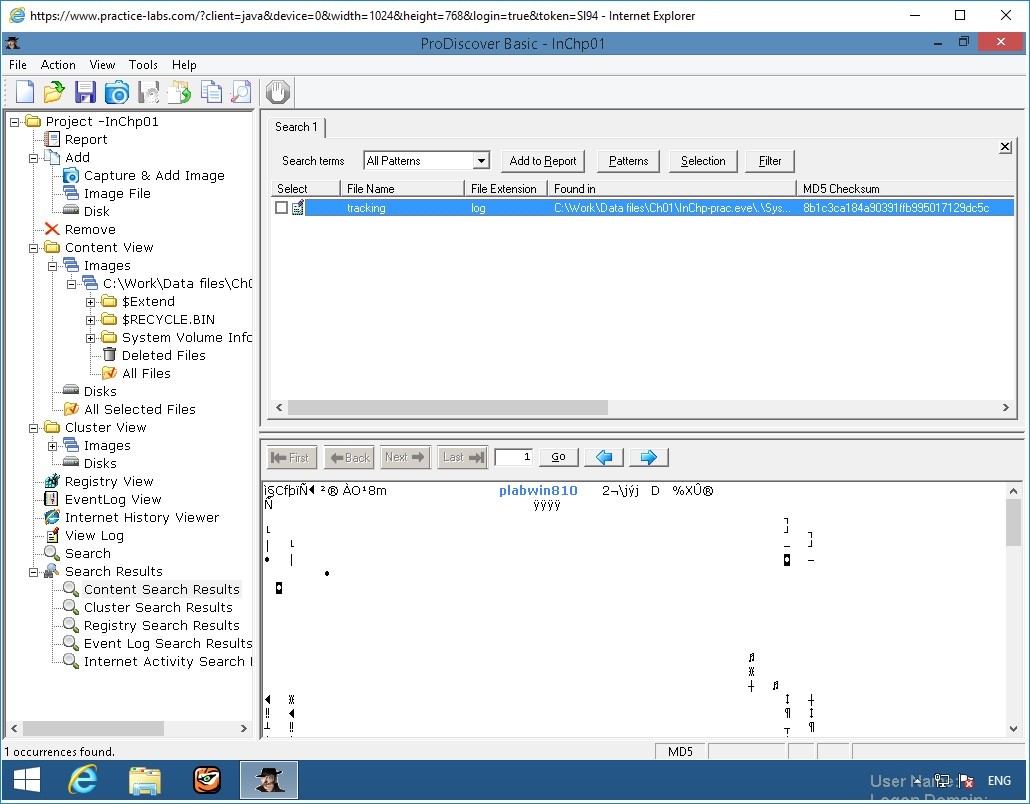Click the viewer pane vertical scrollbar thumb
The width and height of the screenshot is (1030, 804).
coord(1013,522)
